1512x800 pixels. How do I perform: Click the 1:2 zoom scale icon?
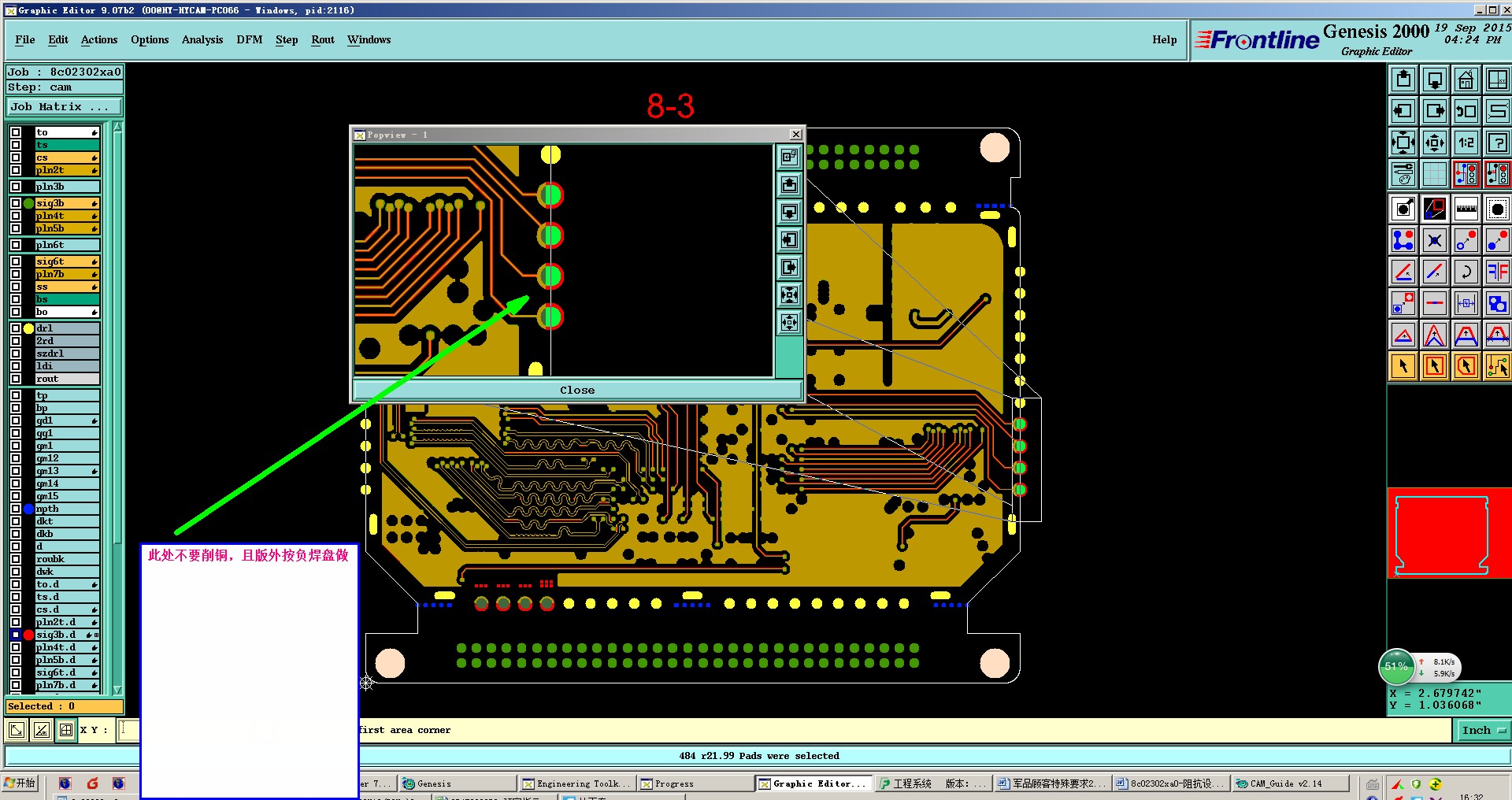coord(1466,143)
